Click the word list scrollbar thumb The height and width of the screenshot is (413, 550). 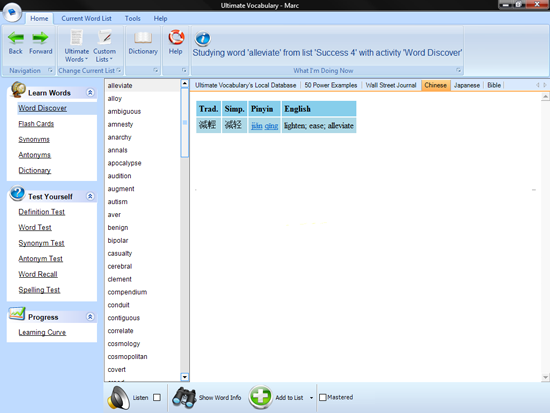coord(185,122)
